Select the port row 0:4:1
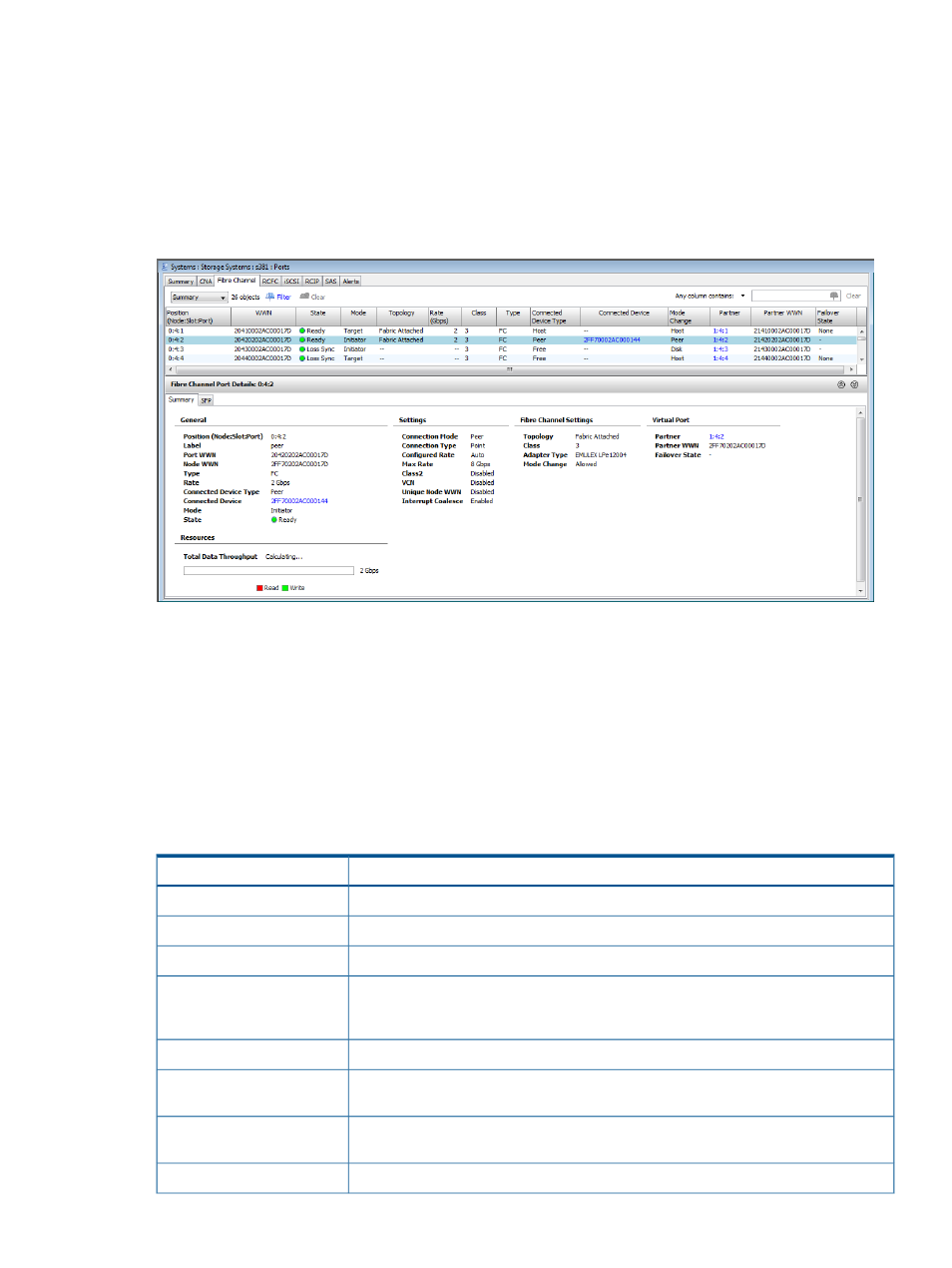Screen dimensions: 952x1268 tap(511, 331)
